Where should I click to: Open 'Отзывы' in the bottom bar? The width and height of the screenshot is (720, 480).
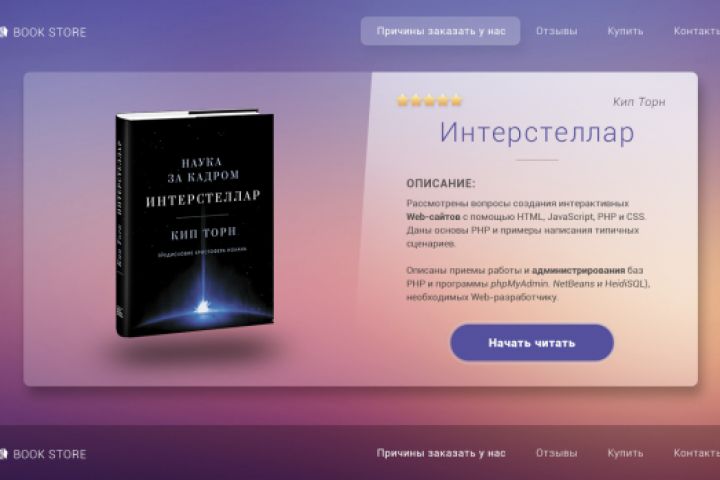coord(557,453)
